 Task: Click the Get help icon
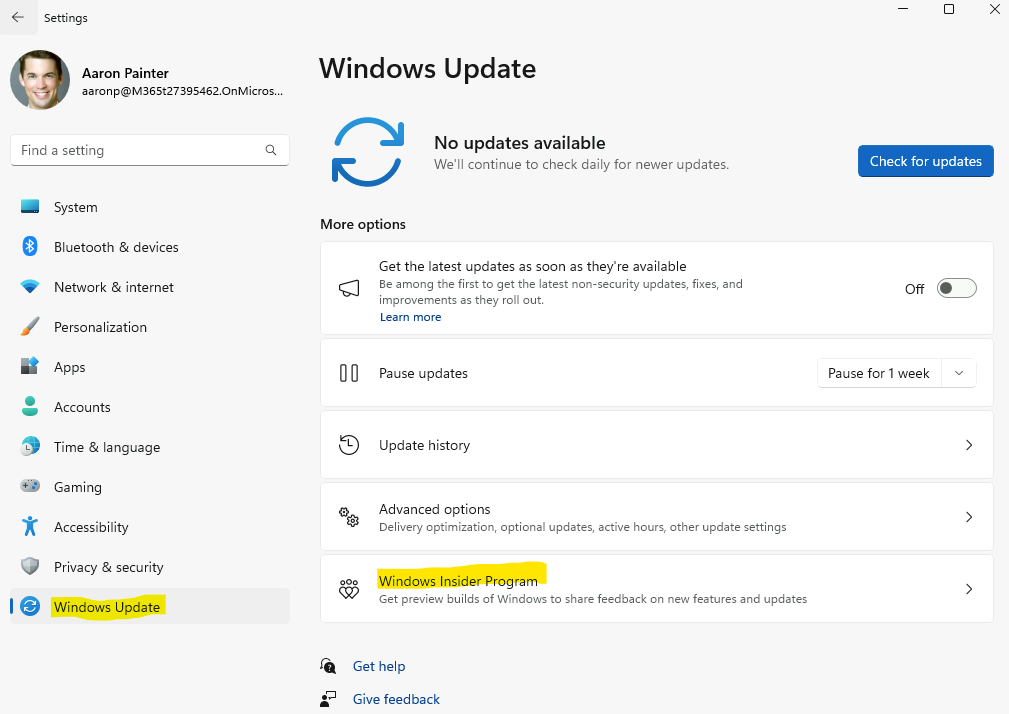(328, 666)
